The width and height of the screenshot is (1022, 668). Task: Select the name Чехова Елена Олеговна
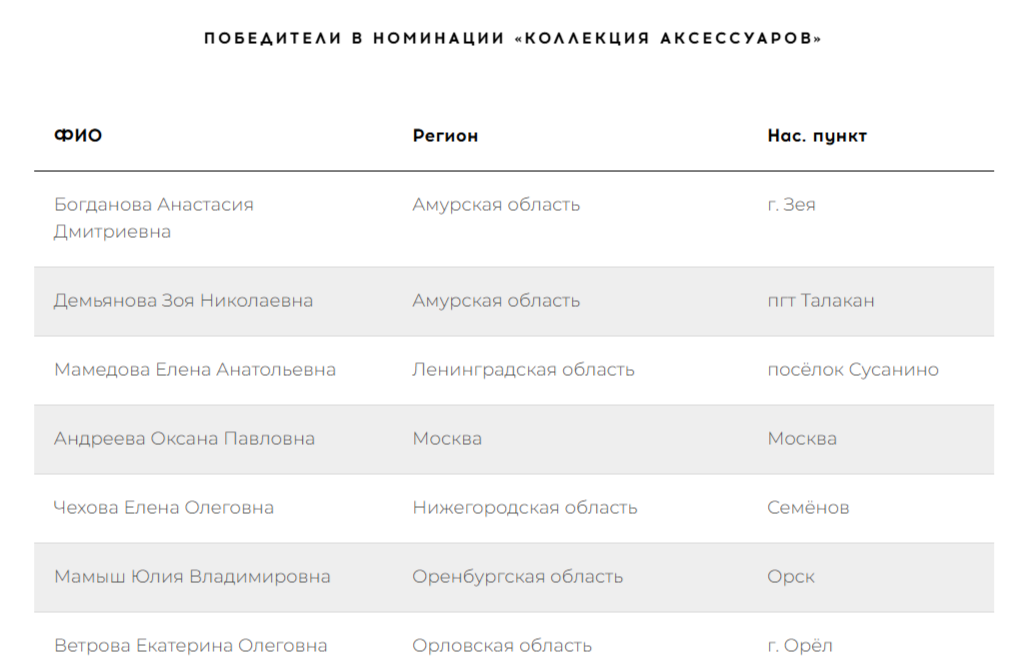coord(164,508)
